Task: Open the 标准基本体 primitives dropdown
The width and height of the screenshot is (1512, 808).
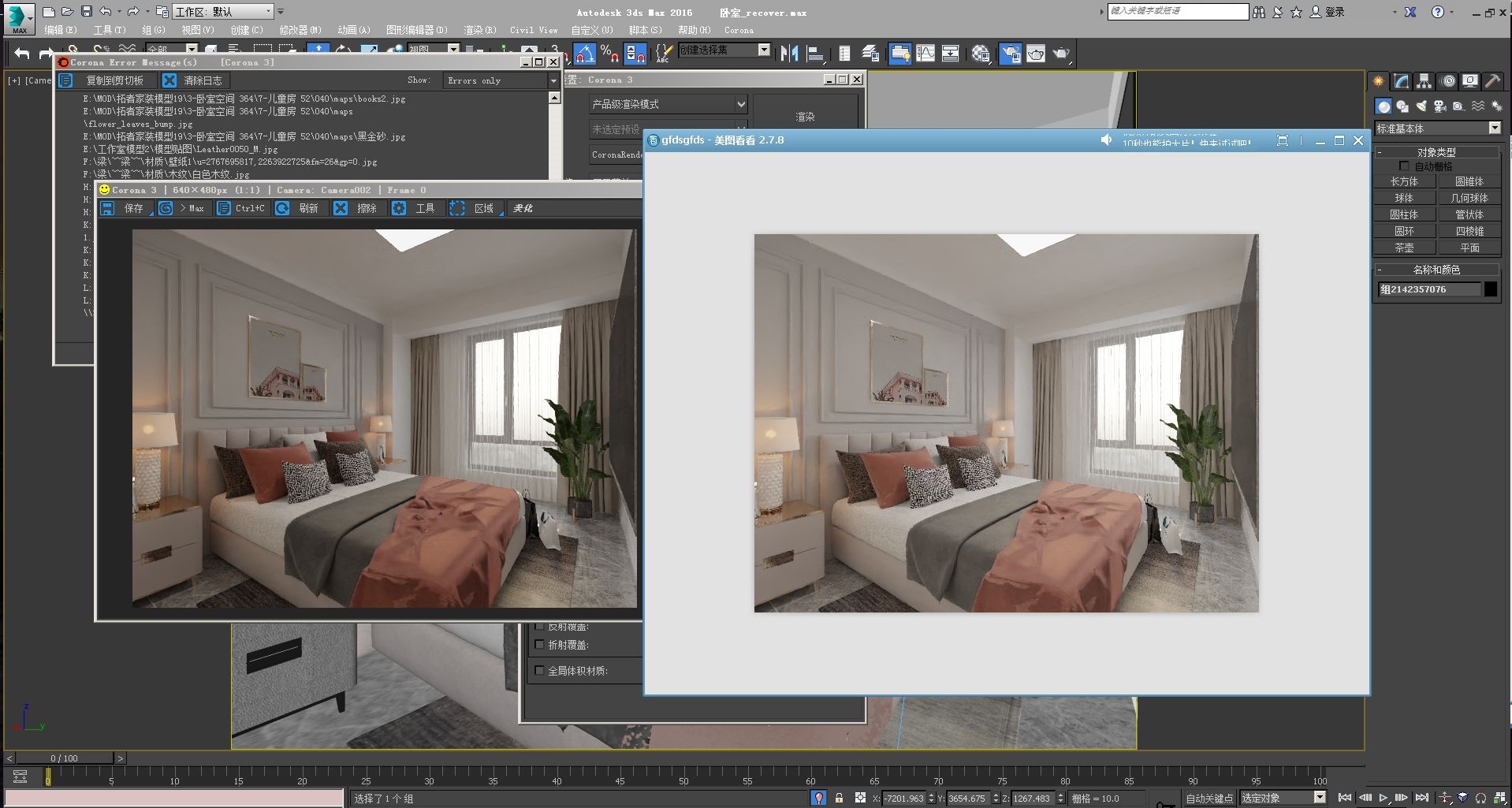Action: [1438, 128]
